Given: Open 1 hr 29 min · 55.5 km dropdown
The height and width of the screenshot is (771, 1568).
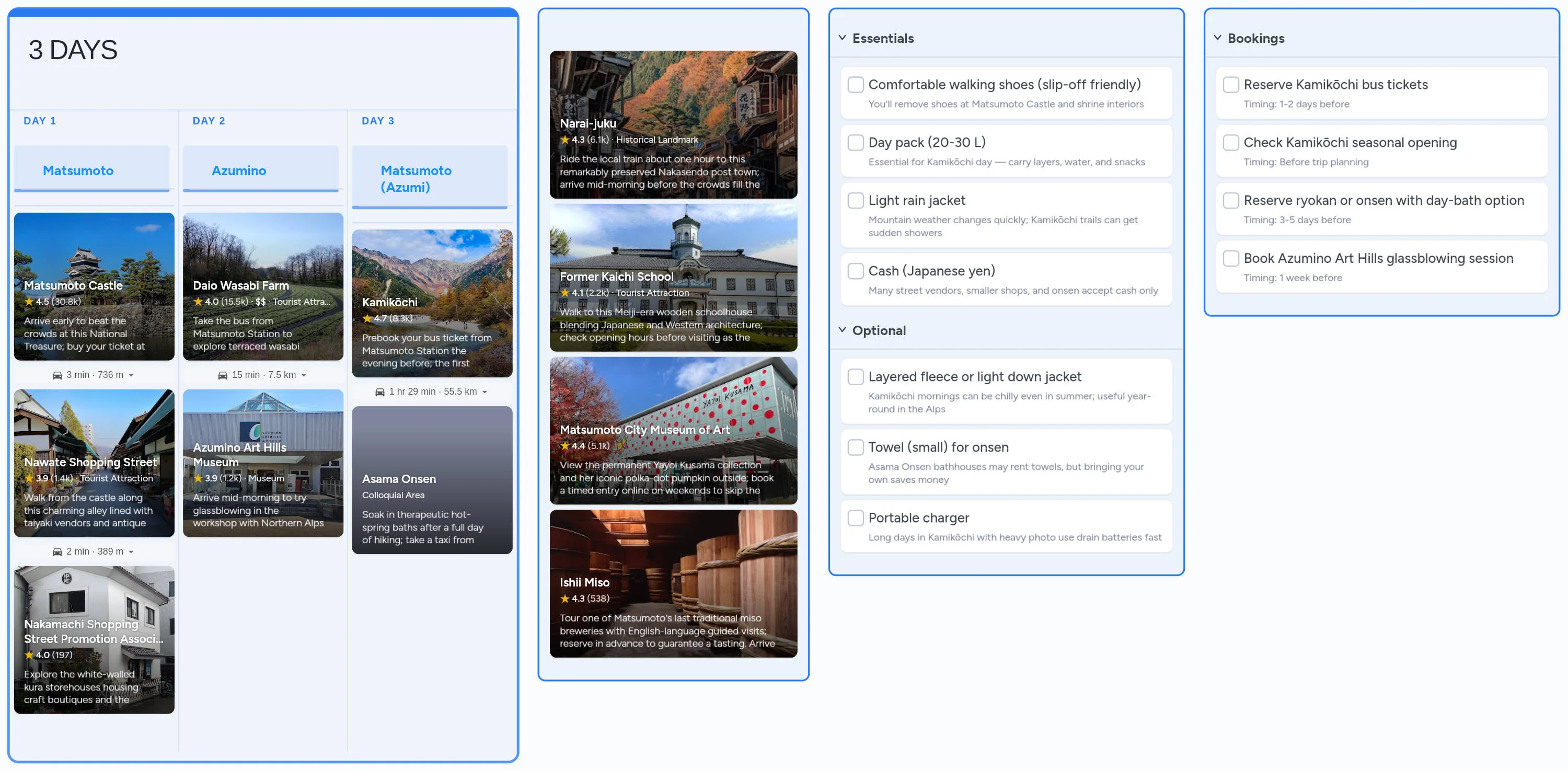Looking at the screenshot, I should click(485, 393).
